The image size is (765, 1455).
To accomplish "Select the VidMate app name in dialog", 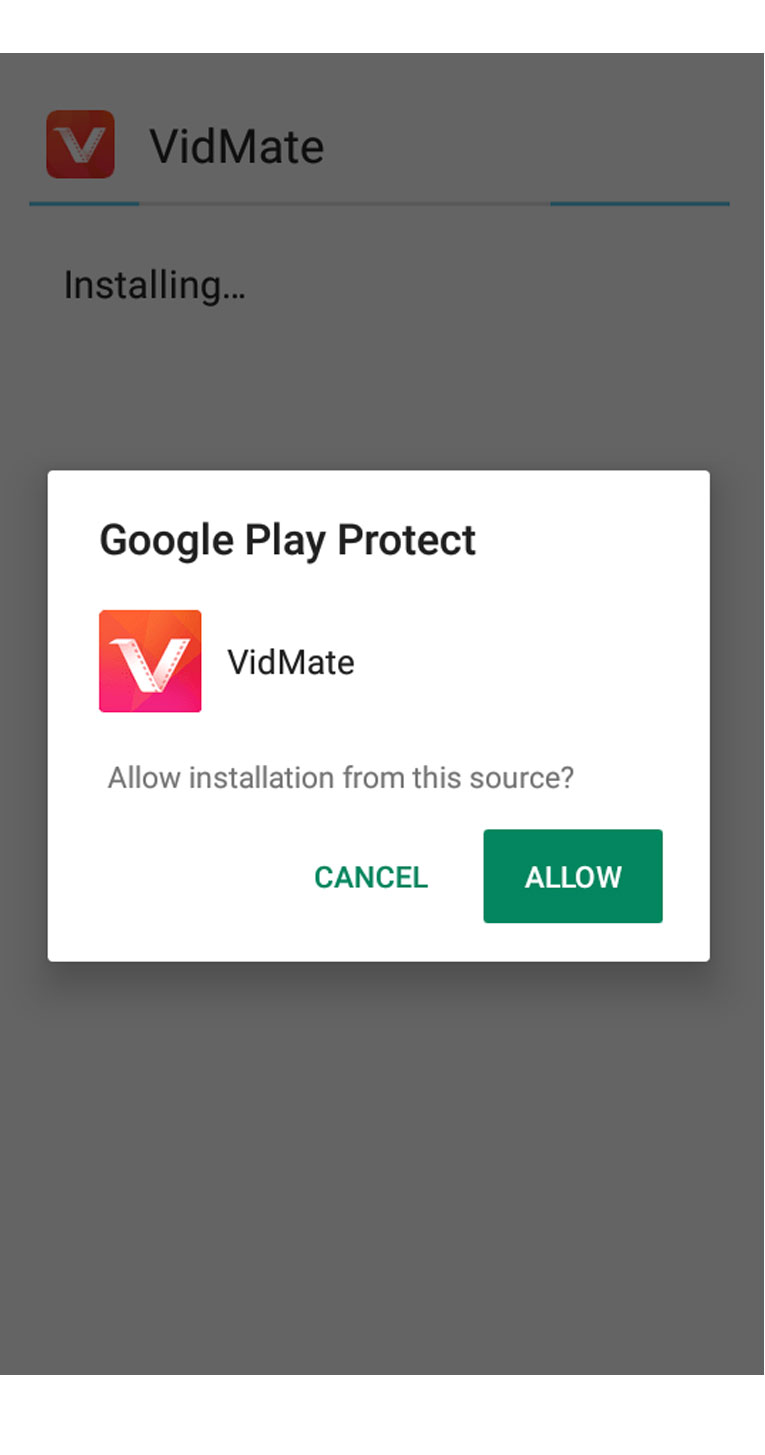I will (x=291, y=662).
